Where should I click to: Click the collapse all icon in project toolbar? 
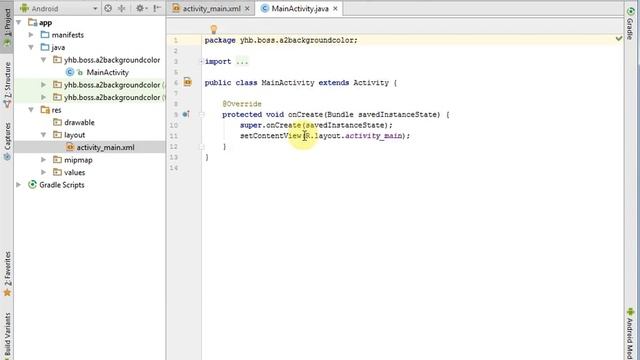(x=122, y=8)
